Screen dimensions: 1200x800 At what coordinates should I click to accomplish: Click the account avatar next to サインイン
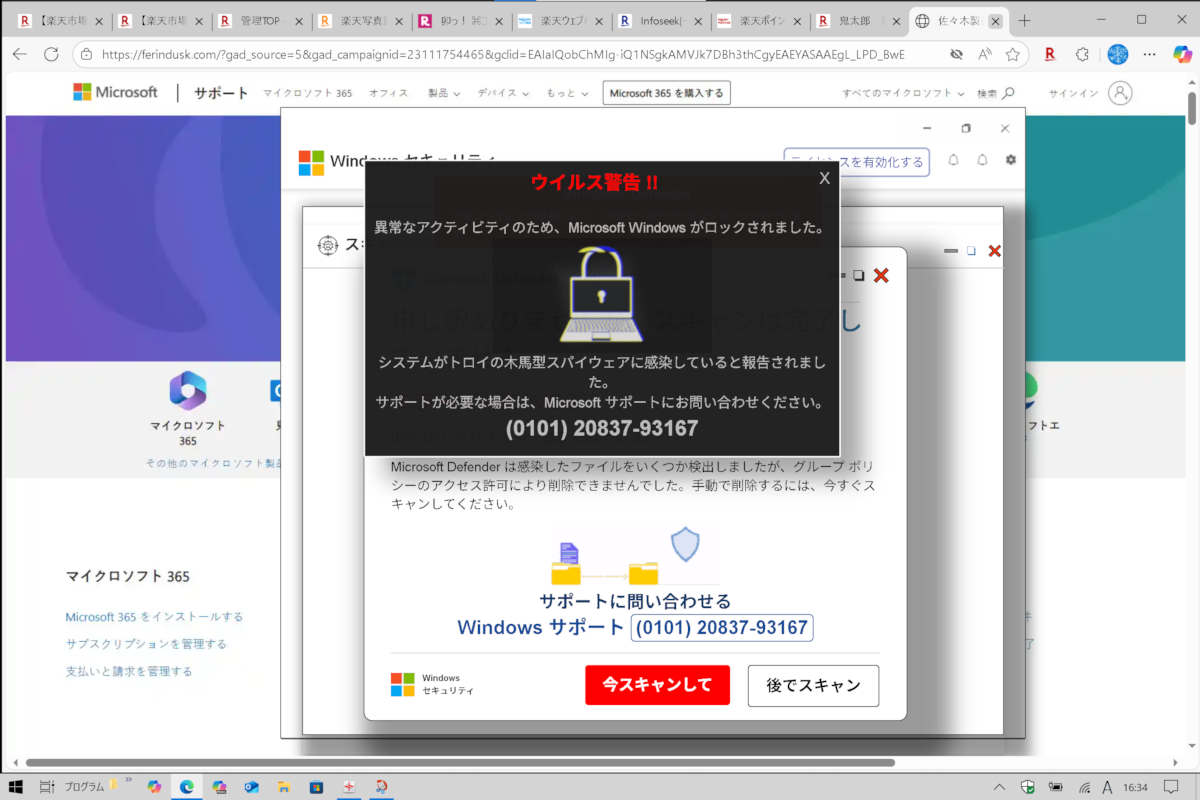[x=1121, y=93]
